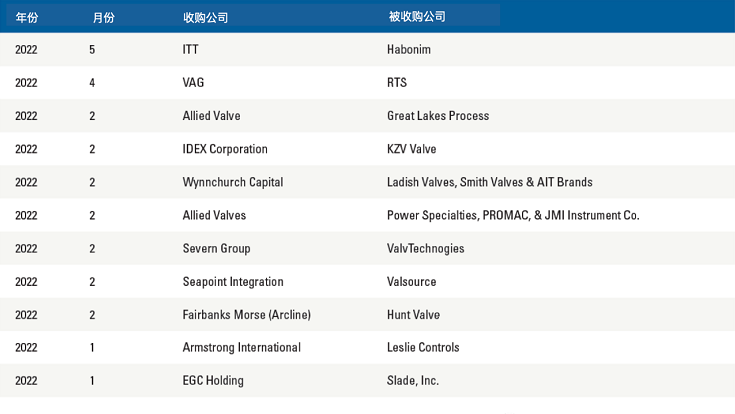Viewport: 735px width, 414px height.
Task: Click the RTS acquired company cell
Action: point(397,83)
